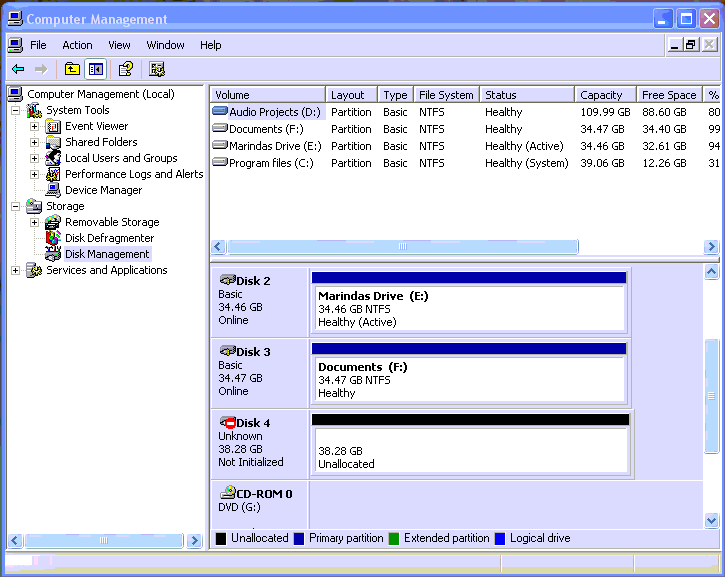Click the Up one level folder icon

click(x=72, y=69)
